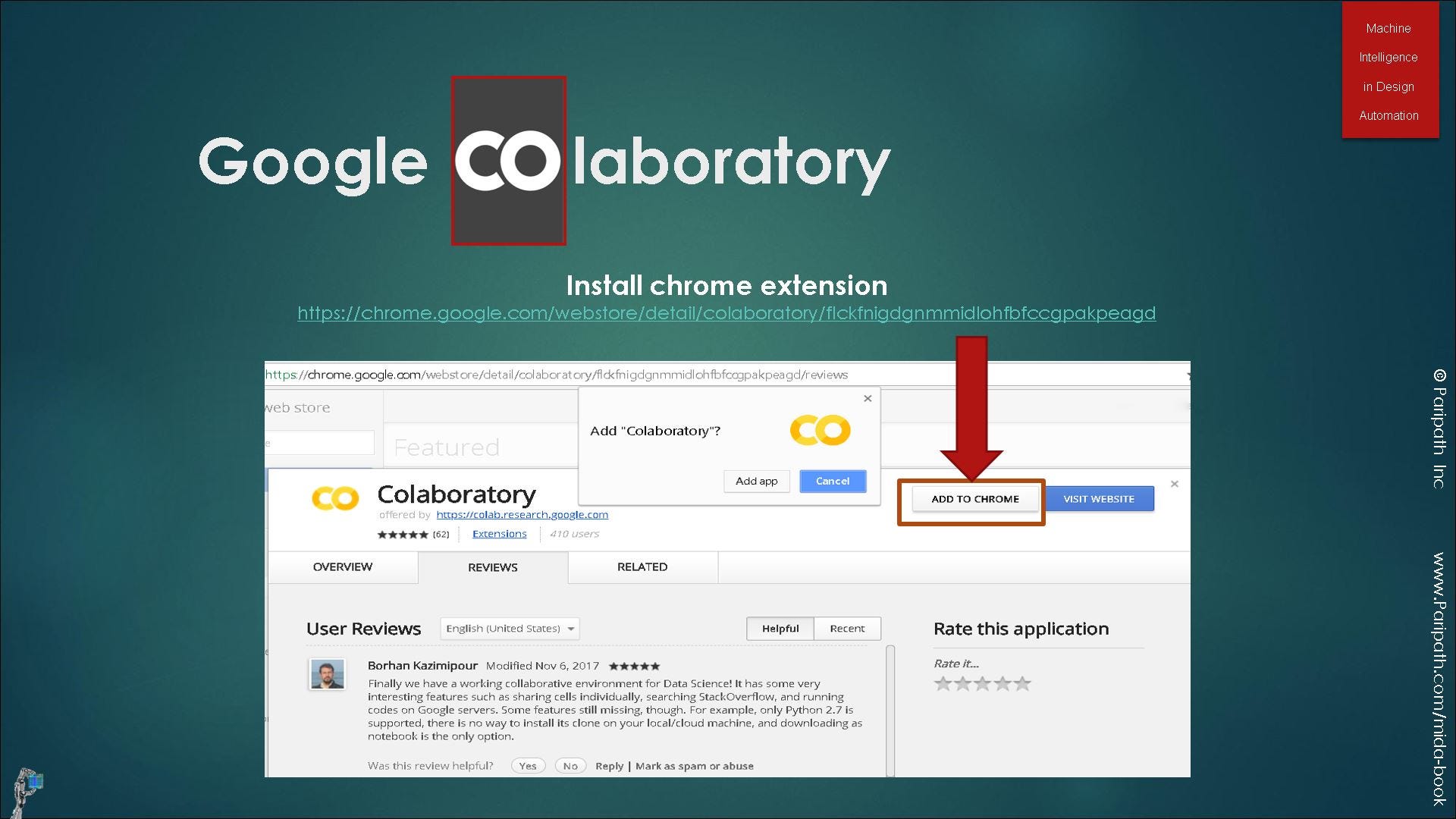Switch the review sorting to Recent

tap(846, 628)
